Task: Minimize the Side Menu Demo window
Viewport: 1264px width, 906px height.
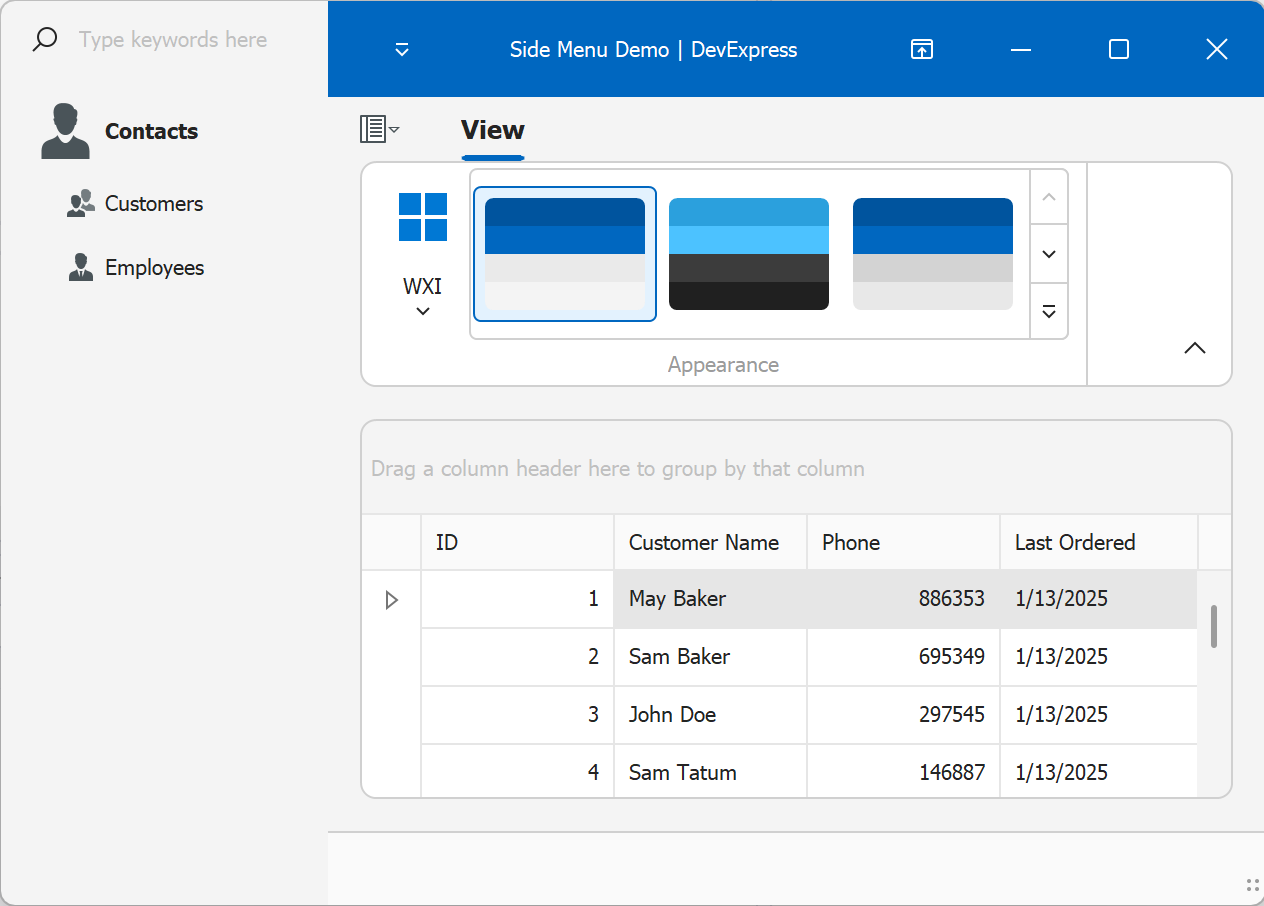Action: (x=1021, y=49)
